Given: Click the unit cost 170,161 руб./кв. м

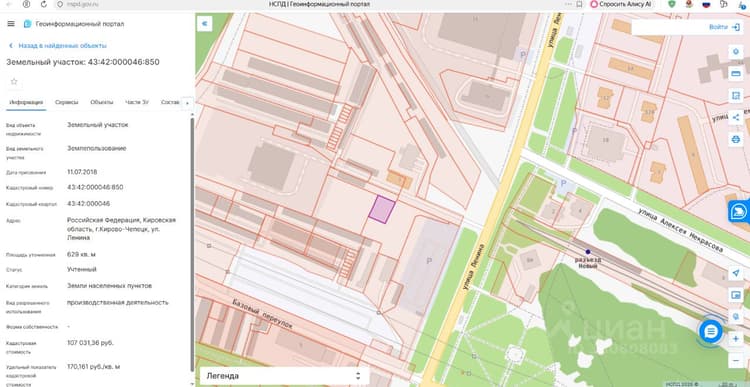Looking at the screenshot, I should click(x=93, y=366).
